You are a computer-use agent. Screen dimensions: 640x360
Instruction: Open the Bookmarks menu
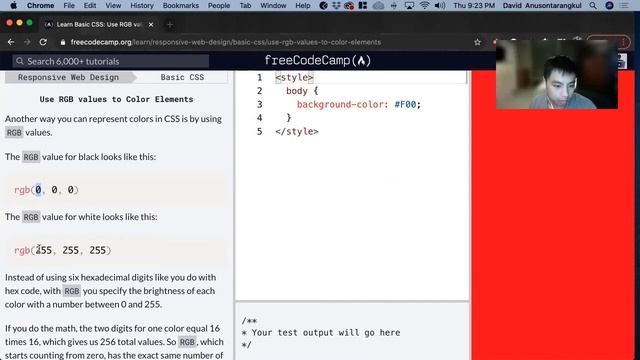[180, 5]
